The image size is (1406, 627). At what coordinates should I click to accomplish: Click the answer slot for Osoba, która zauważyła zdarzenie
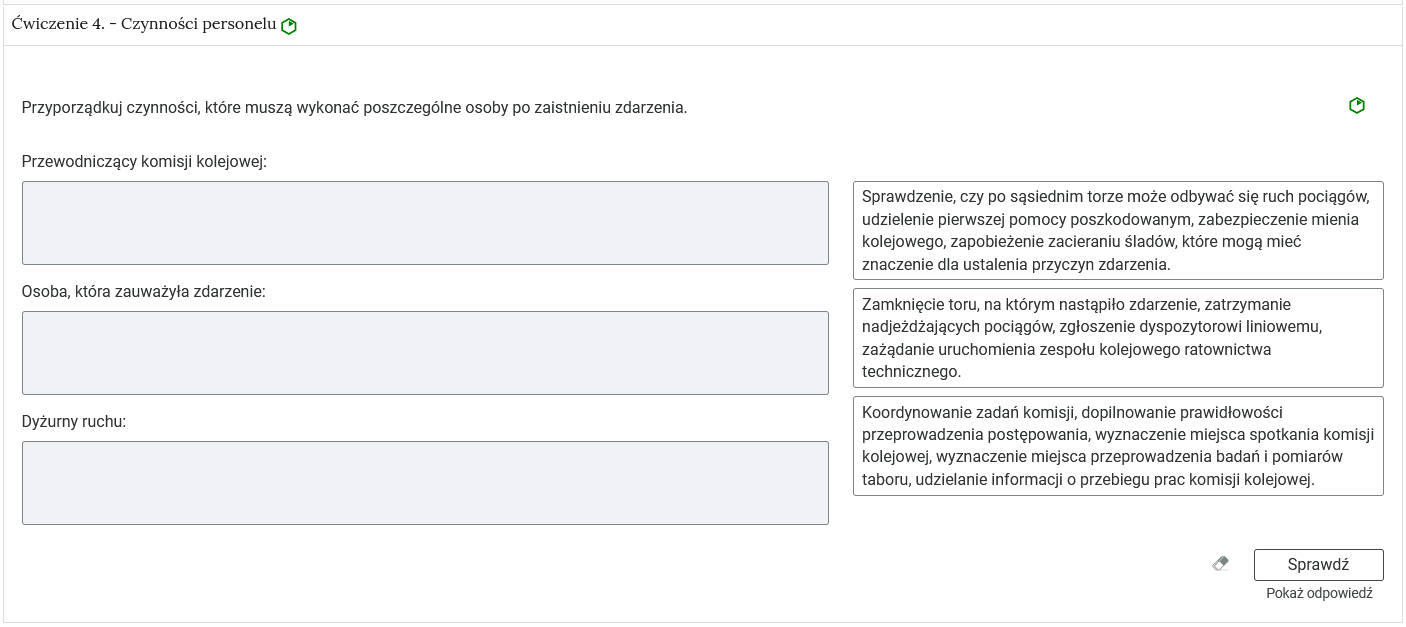coord(424,352)
